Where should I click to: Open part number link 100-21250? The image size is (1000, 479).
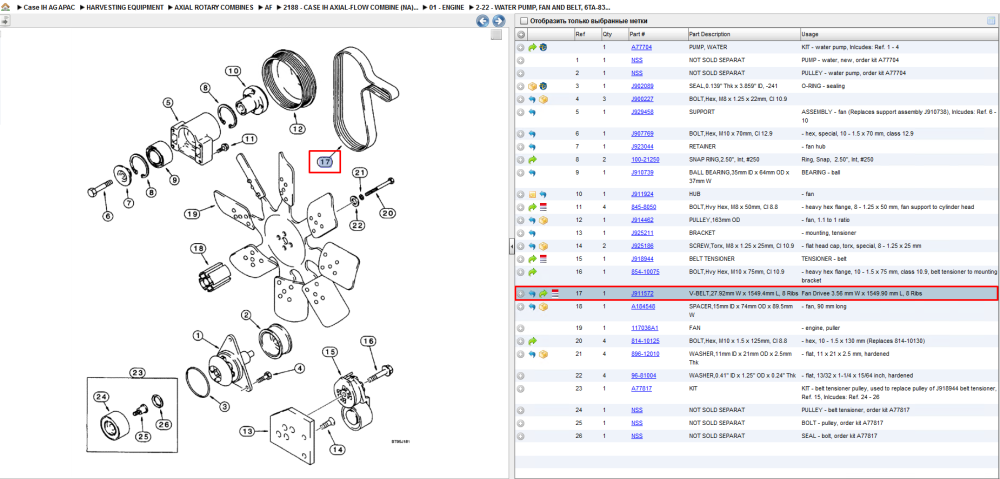tap(645, 159)
